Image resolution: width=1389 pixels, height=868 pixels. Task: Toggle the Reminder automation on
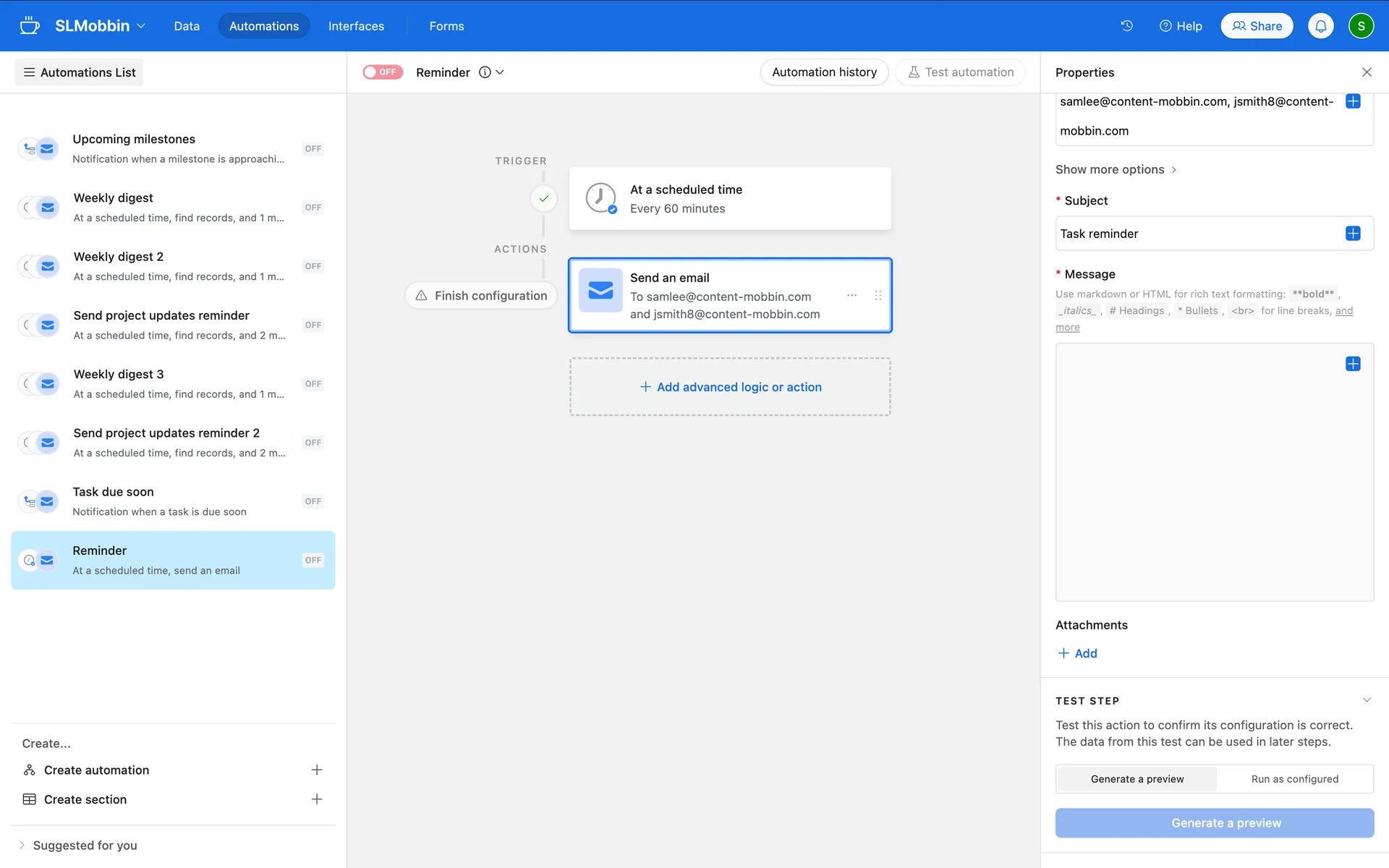[x=382, y=72]
